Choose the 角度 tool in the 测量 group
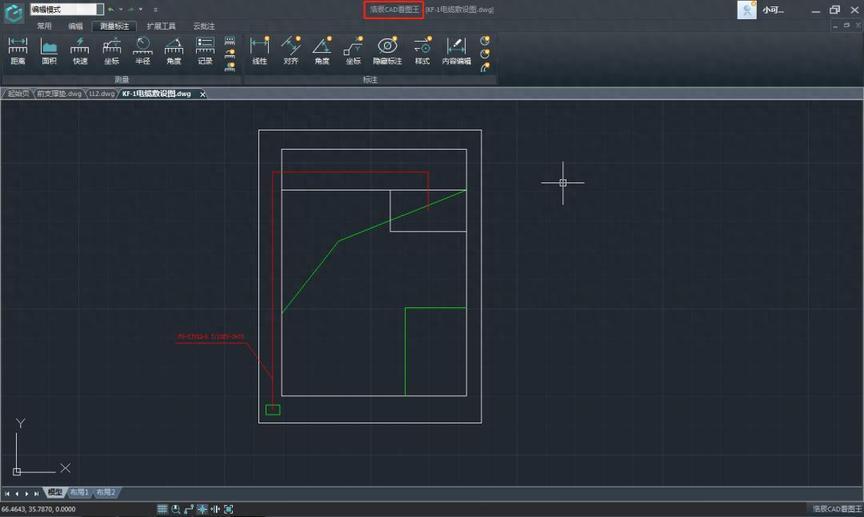 [x=174, y=50]
